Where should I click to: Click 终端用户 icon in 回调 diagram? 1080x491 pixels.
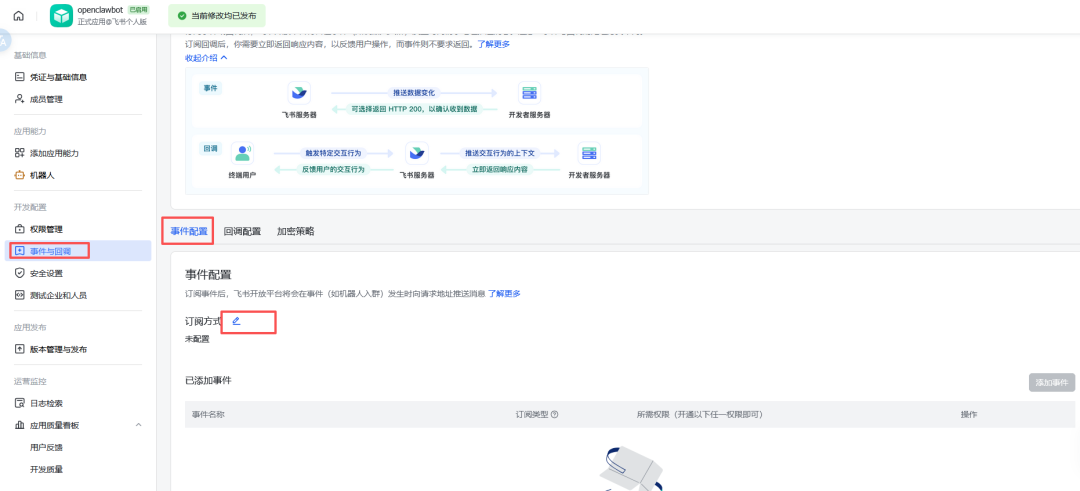[242, 153]
